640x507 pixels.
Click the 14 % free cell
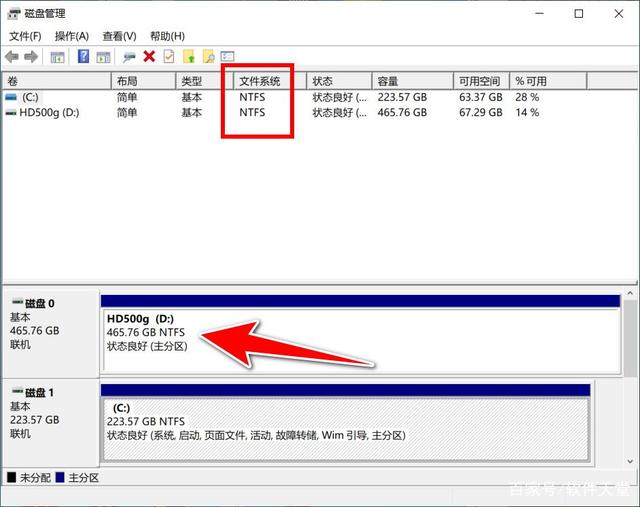click(527, 113)
